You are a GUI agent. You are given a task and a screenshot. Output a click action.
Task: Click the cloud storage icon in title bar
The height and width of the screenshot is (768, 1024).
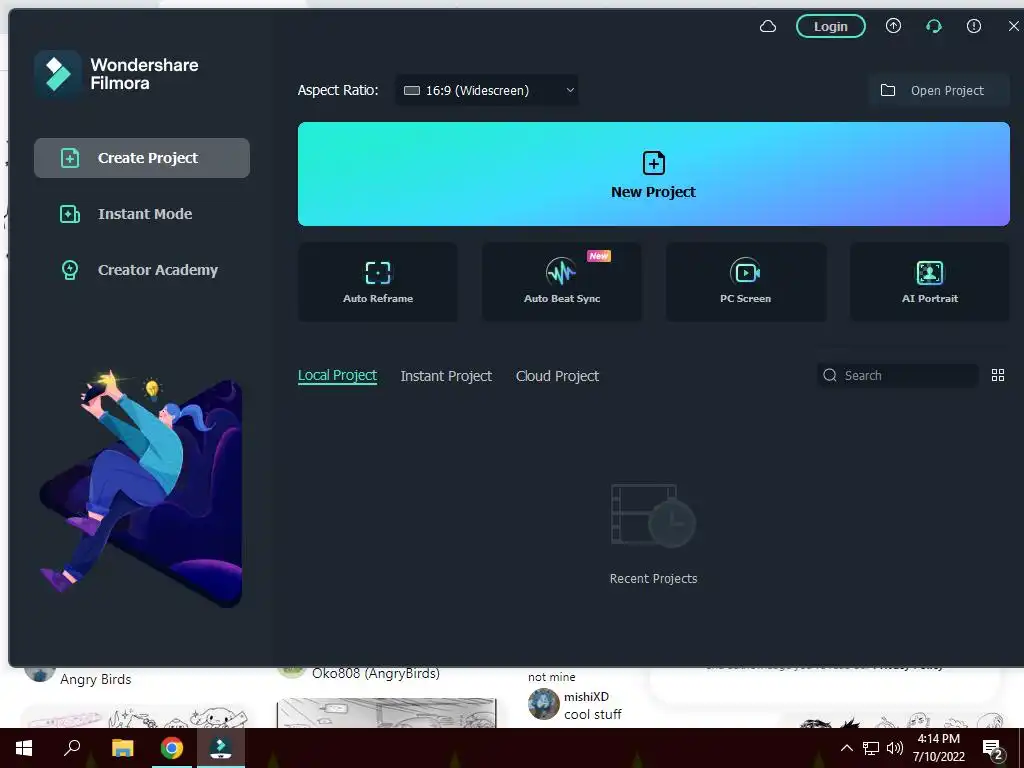[x=768, y=27]
